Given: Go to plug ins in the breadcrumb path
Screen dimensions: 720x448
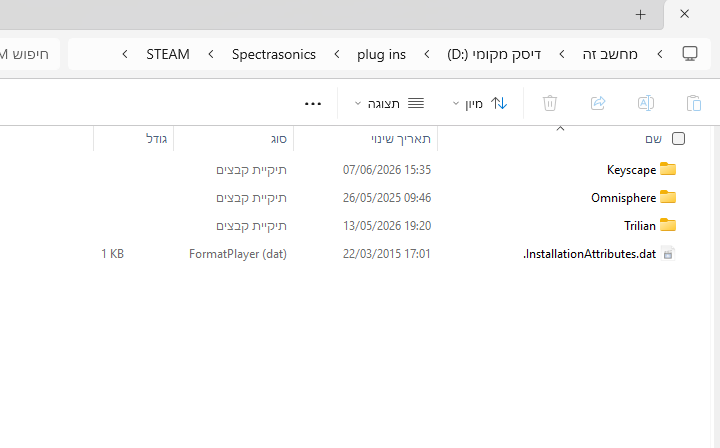Looking at the screenshot, I should (x=381, y=55).
